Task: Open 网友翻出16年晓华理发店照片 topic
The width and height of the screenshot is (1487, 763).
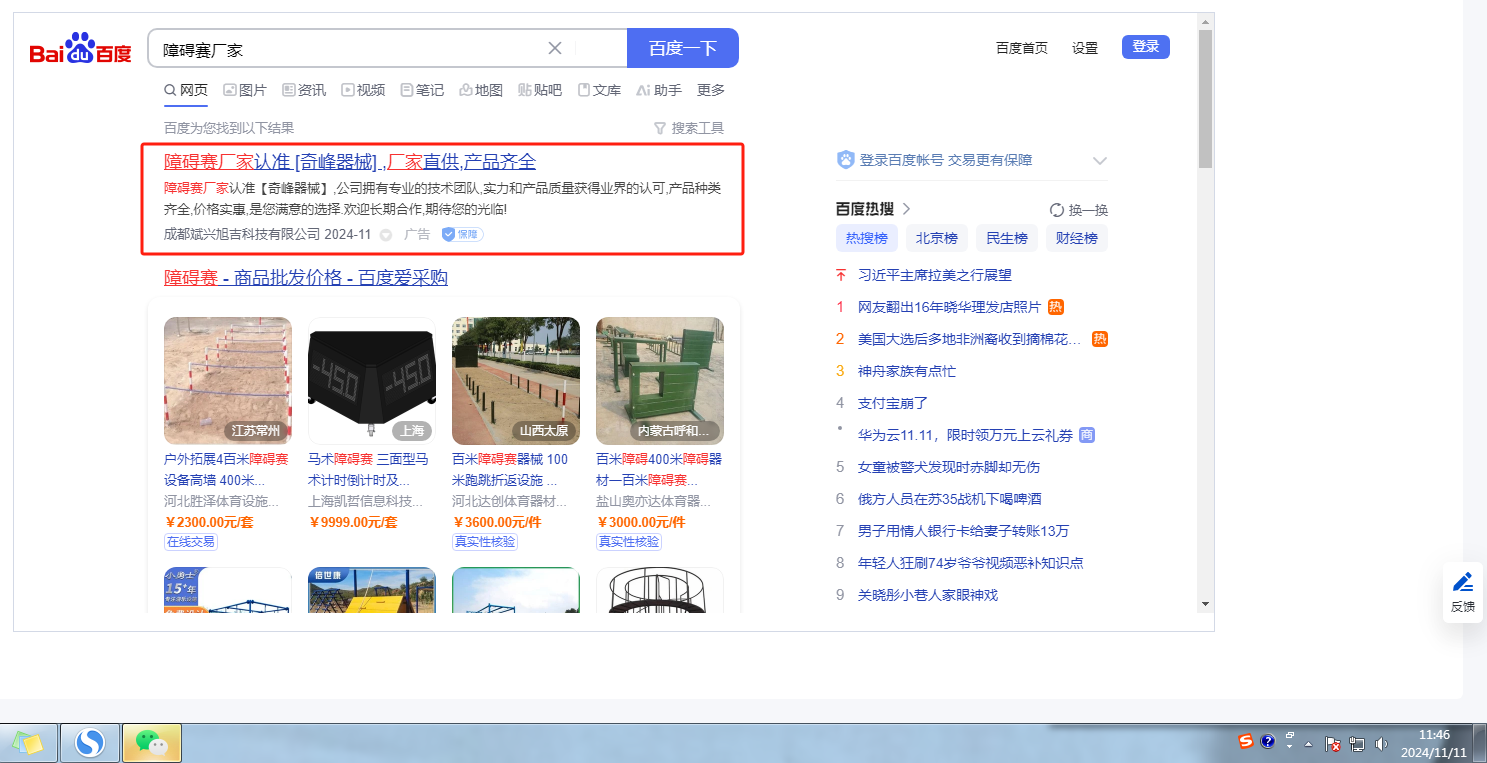Action: point(949,307)
